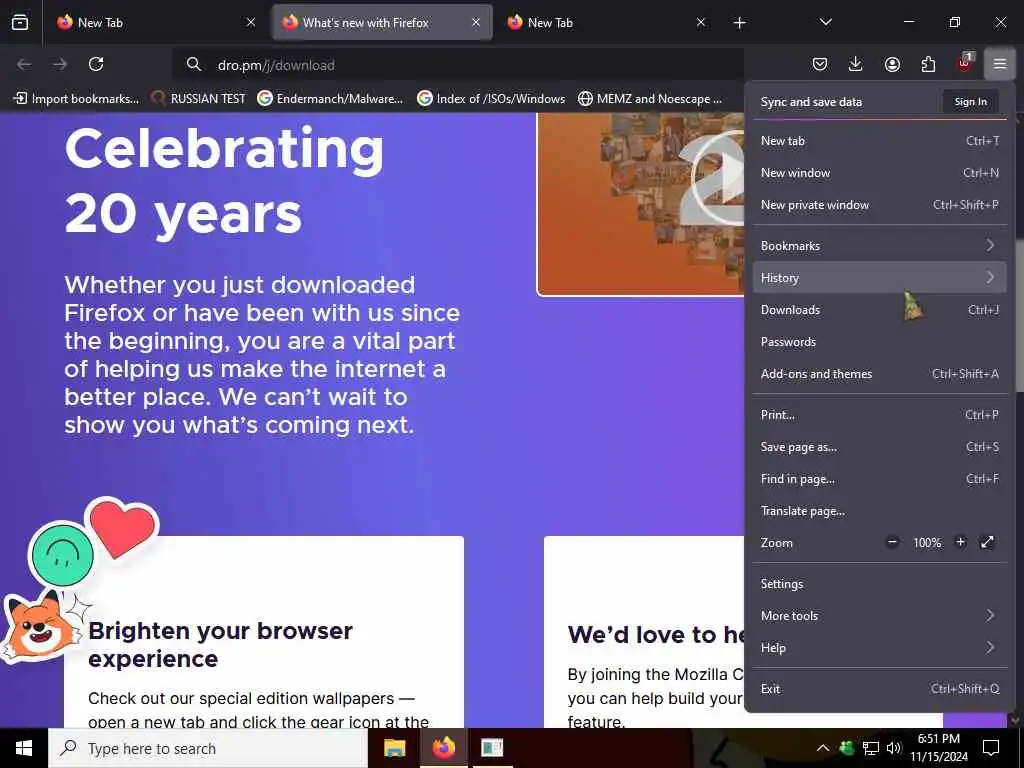The height and width of the screenshot is (768, 1024).
Task: Click the dro.pm address bar field
Action: pyautogui.click(x=457, y=65)
